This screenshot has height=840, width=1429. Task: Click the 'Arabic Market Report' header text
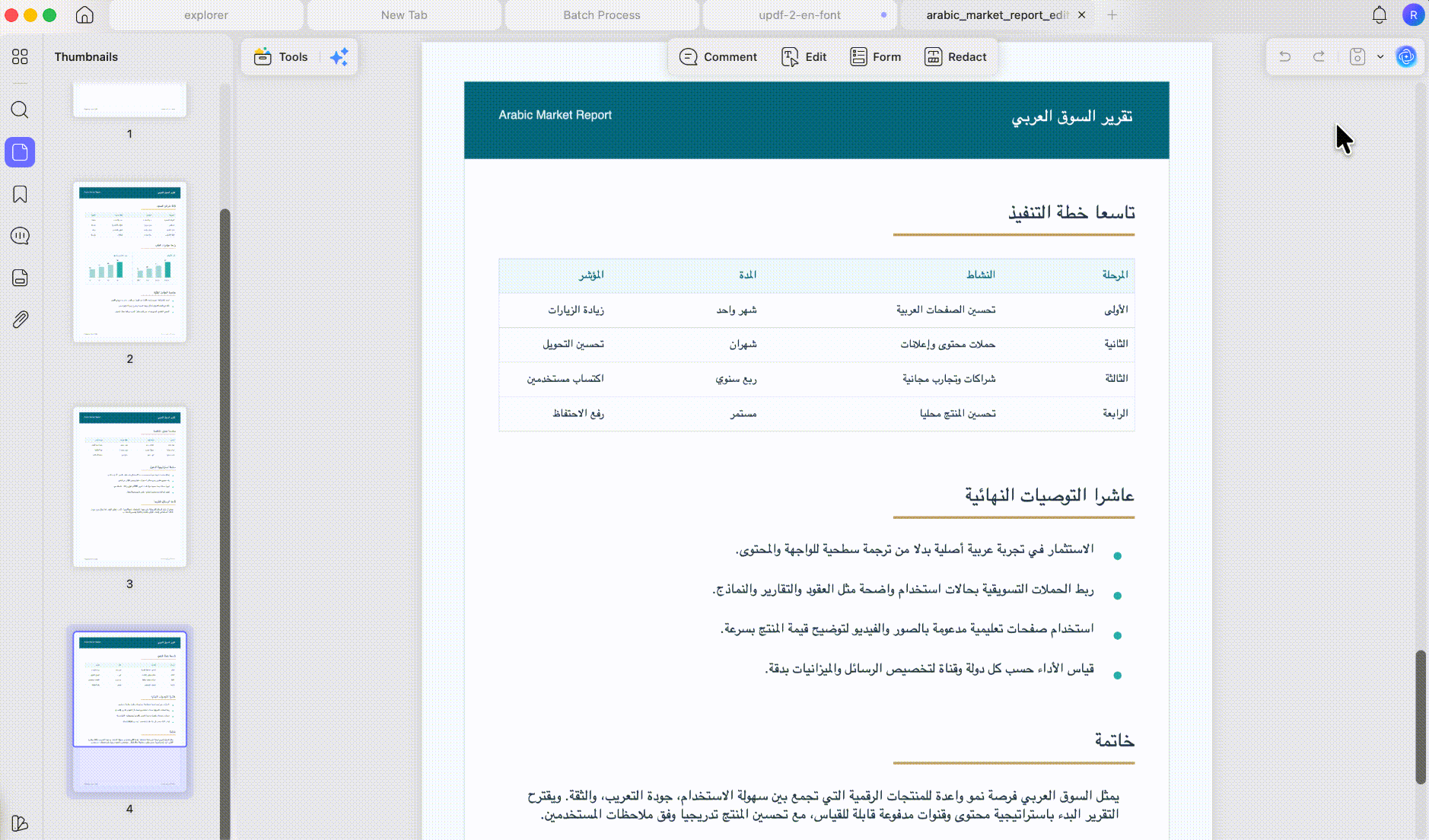pyautogui.click(x=555, y=115)
